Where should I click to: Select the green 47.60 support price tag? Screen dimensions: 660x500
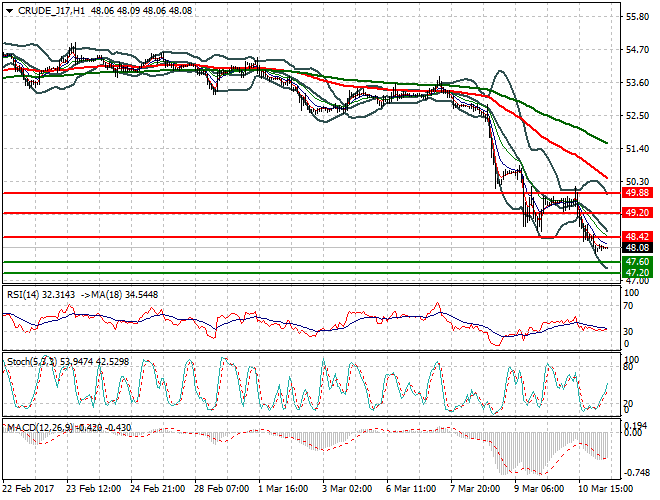637,262
